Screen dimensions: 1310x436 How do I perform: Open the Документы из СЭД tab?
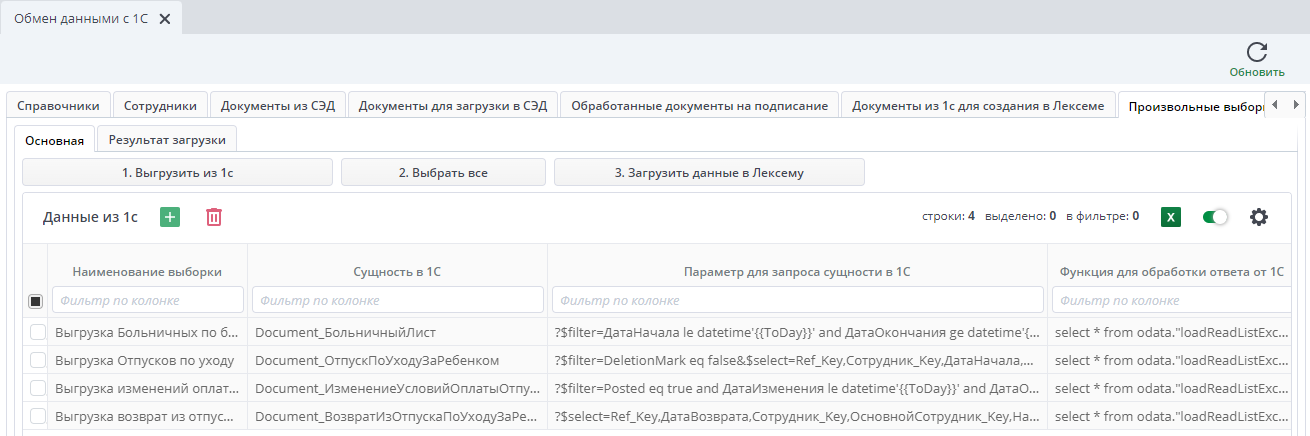pos(278,106)
